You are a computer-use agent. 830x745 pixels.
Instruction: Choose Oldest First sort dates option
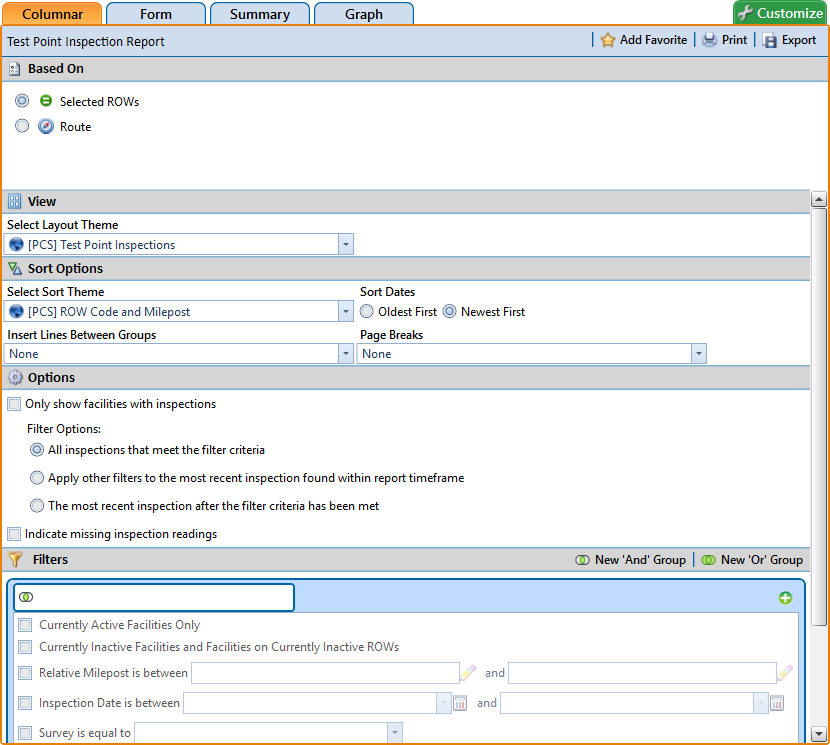[x=366, y=311]
